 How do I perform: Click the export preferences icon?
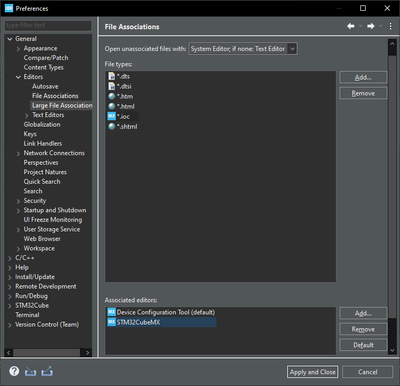point(47,371)
